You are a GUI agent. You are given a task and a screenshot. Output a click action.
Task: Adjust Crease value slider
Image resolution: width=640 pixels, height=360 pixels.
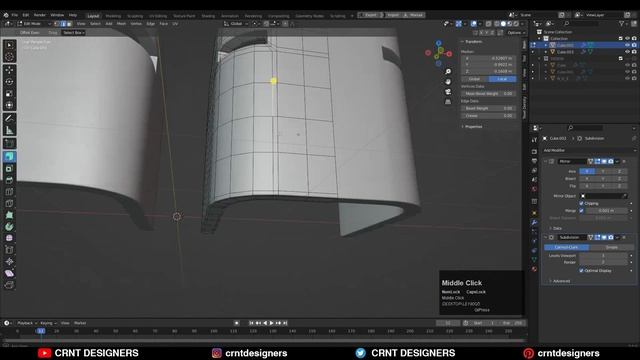click(489, 116)
